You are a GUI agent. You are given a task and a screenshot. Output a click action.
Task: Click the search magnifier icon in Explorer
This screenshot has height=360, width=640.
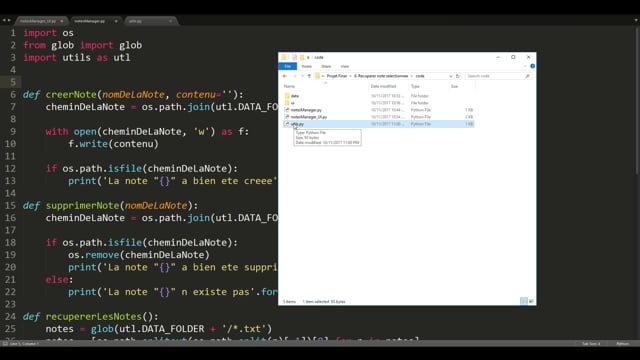click(527, 76)
